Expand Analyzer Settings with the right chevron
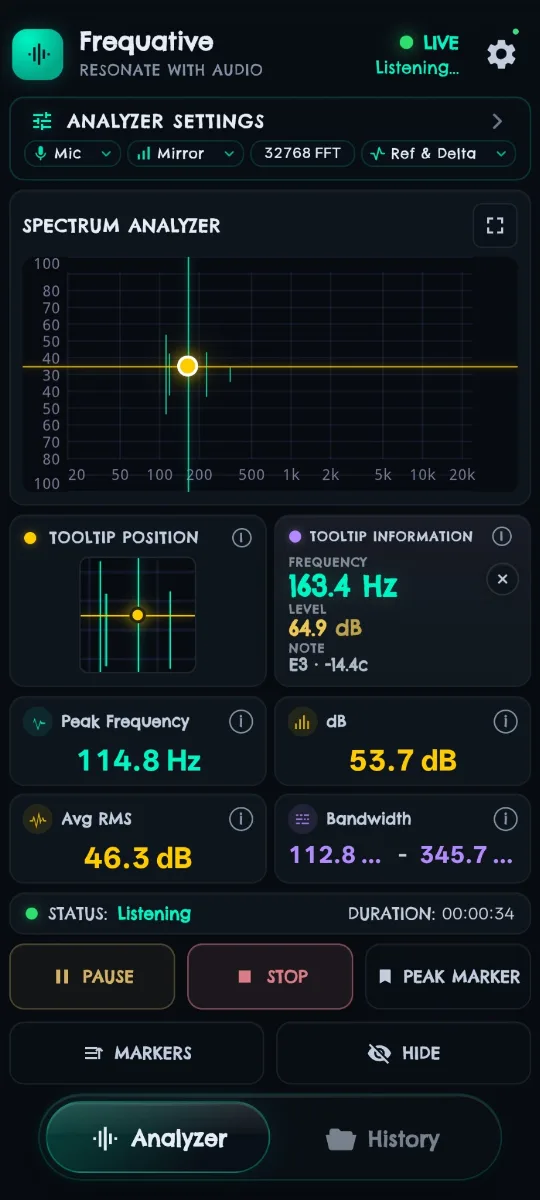Viewport: 540px width, 1200px height. [497, 121]
